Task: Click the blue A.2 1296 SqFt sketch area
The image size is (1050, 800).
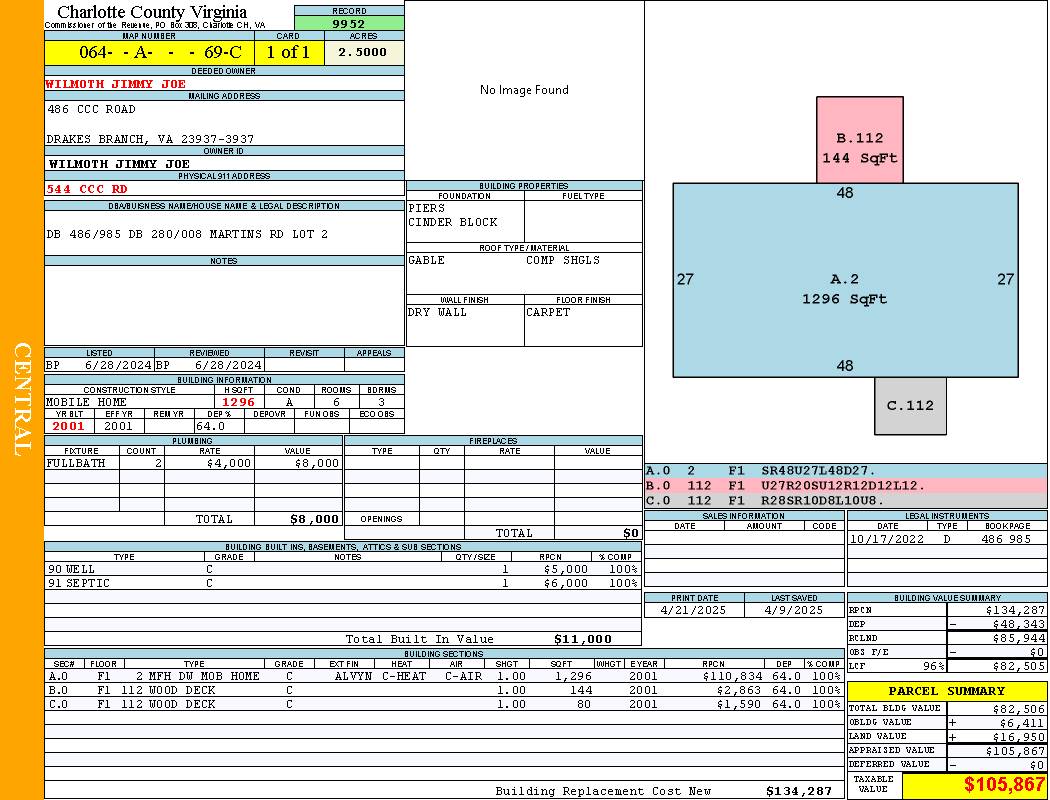Action: point(845,290)
